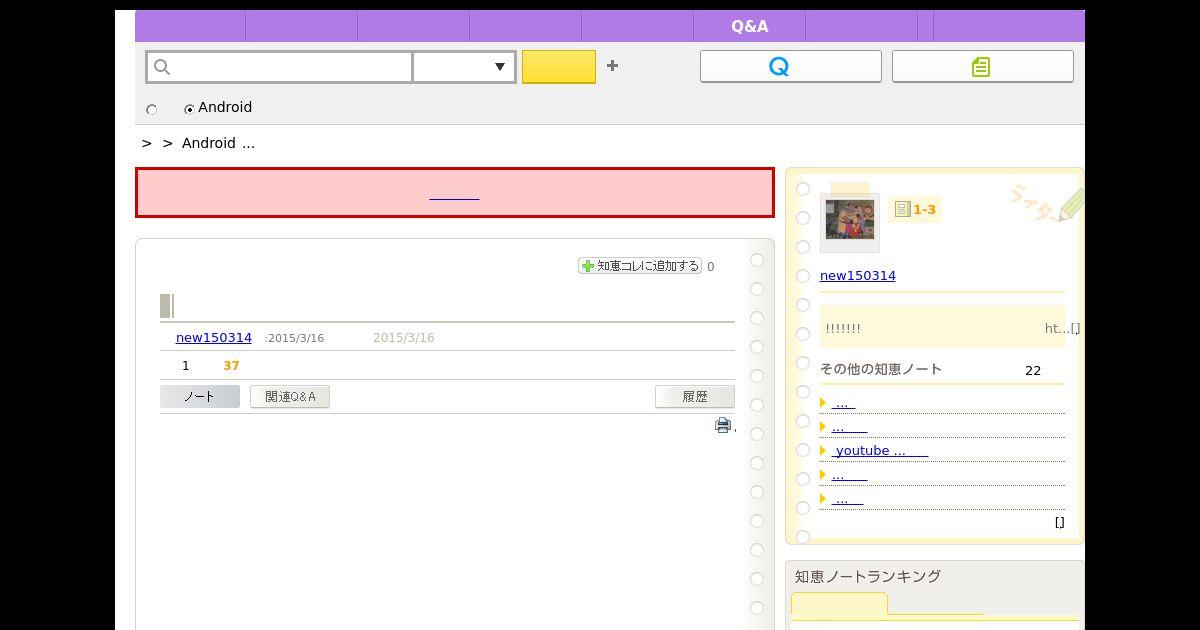This screenshot has height=630, width=1200.
Task: Switch to the 関連Q&A tab
Action: point(290,397)
